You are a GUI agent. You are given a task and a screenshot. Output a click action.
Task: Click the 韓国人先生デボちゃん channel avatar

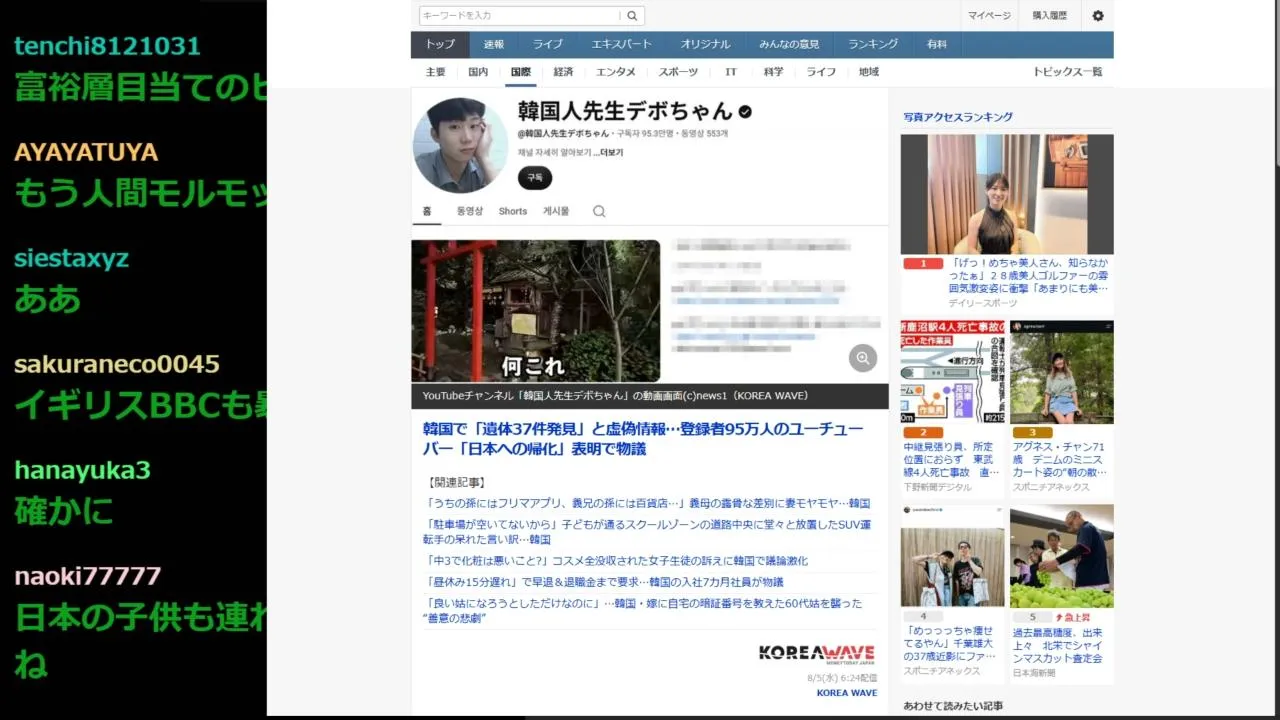pyautogui.click(x=461, y=145)
